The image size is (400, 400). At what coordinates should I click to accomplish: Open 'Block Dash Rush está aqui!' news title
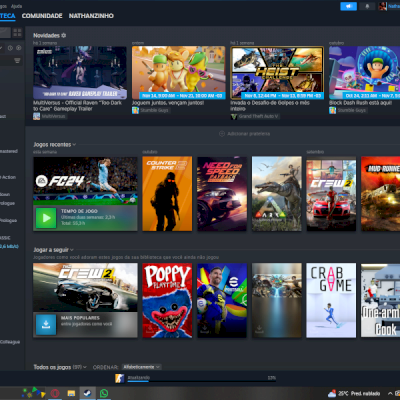360,103
